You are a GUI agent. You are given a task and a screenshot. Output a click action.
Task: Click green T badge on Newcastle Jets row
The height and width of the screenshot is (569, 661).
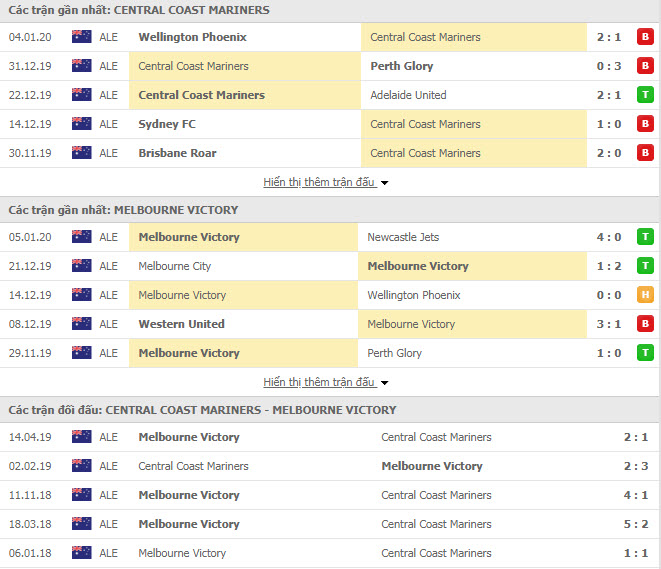(x=645, y=237)
